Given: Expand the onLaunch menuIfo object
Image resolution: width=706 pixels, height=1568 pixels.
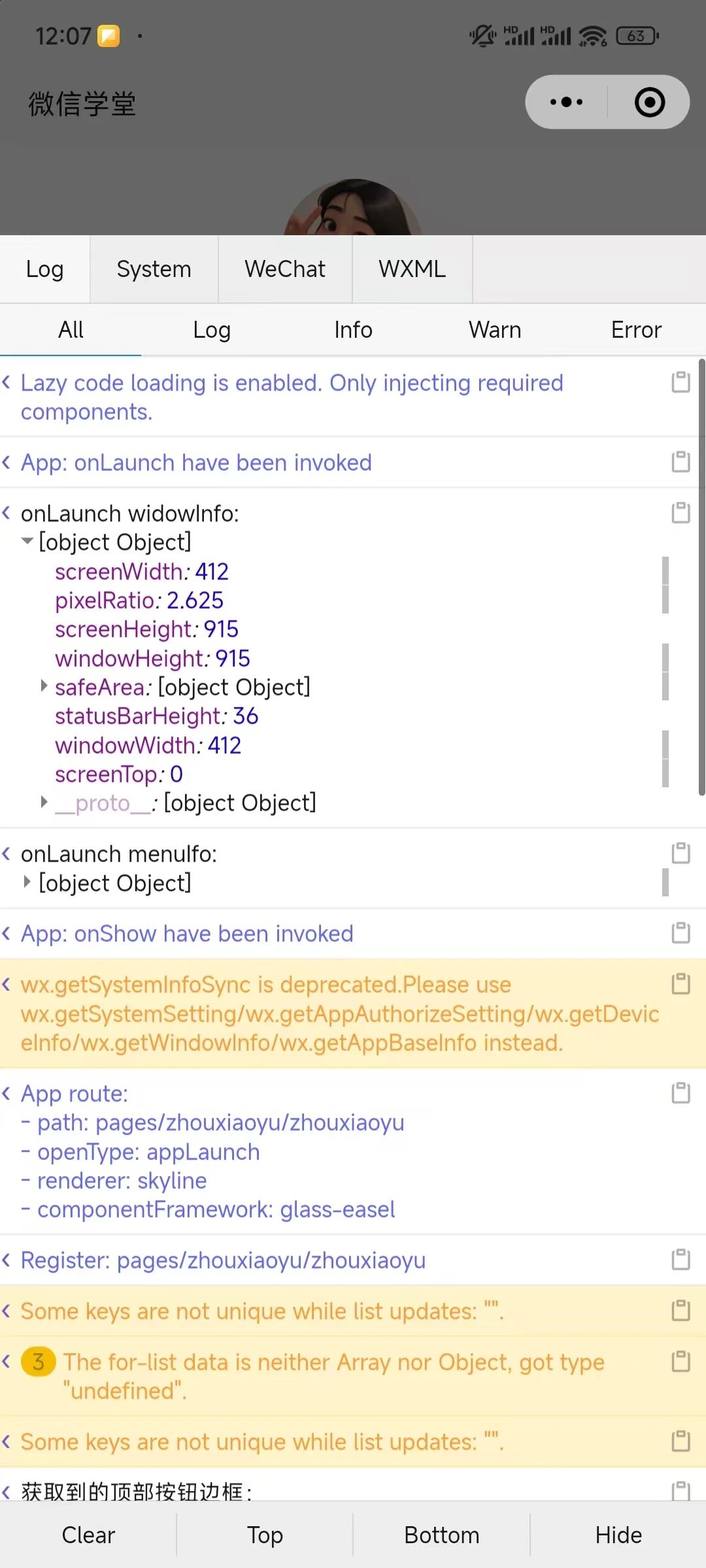Looking at the screenshot, I should pos(27,882).
